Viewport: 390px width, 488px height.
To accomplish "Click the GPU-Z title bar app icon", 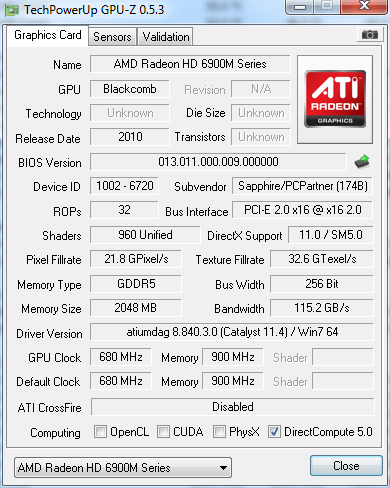I will (x=11, y=10).
